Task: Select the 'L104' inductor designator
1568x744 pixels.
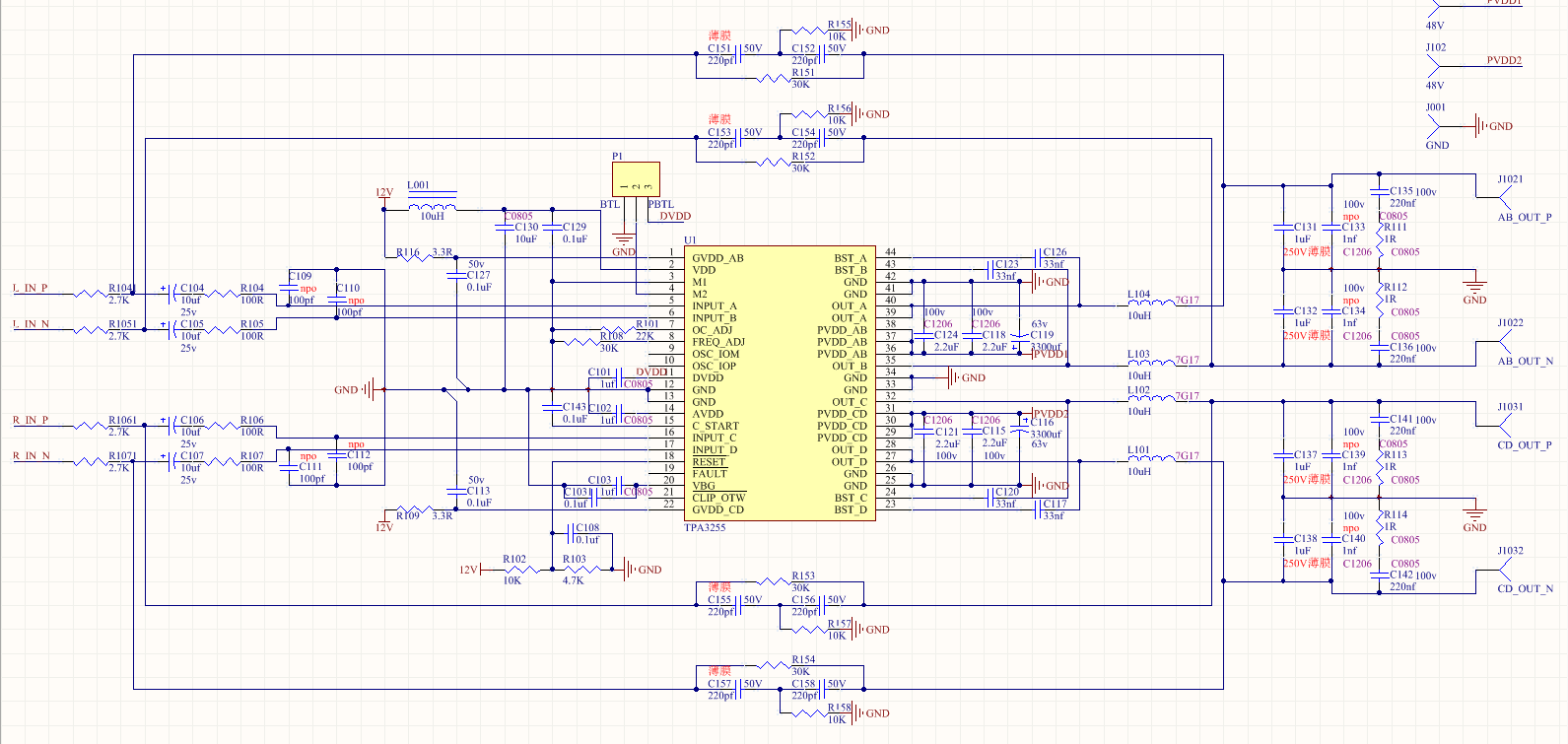Action: point(1138,295)
